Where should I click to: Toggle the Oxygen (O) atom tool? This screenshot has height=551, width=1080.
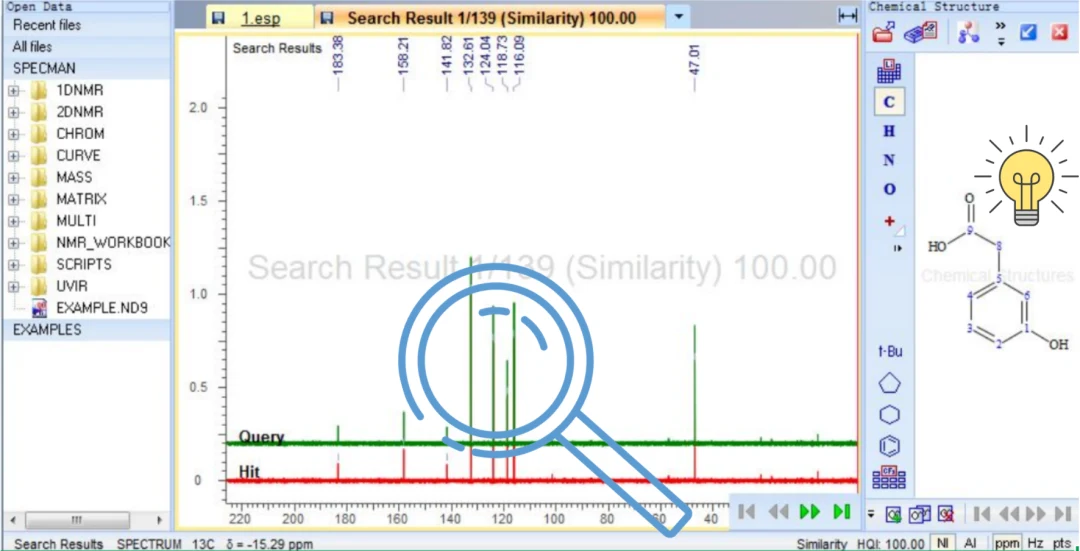[889, 189]
